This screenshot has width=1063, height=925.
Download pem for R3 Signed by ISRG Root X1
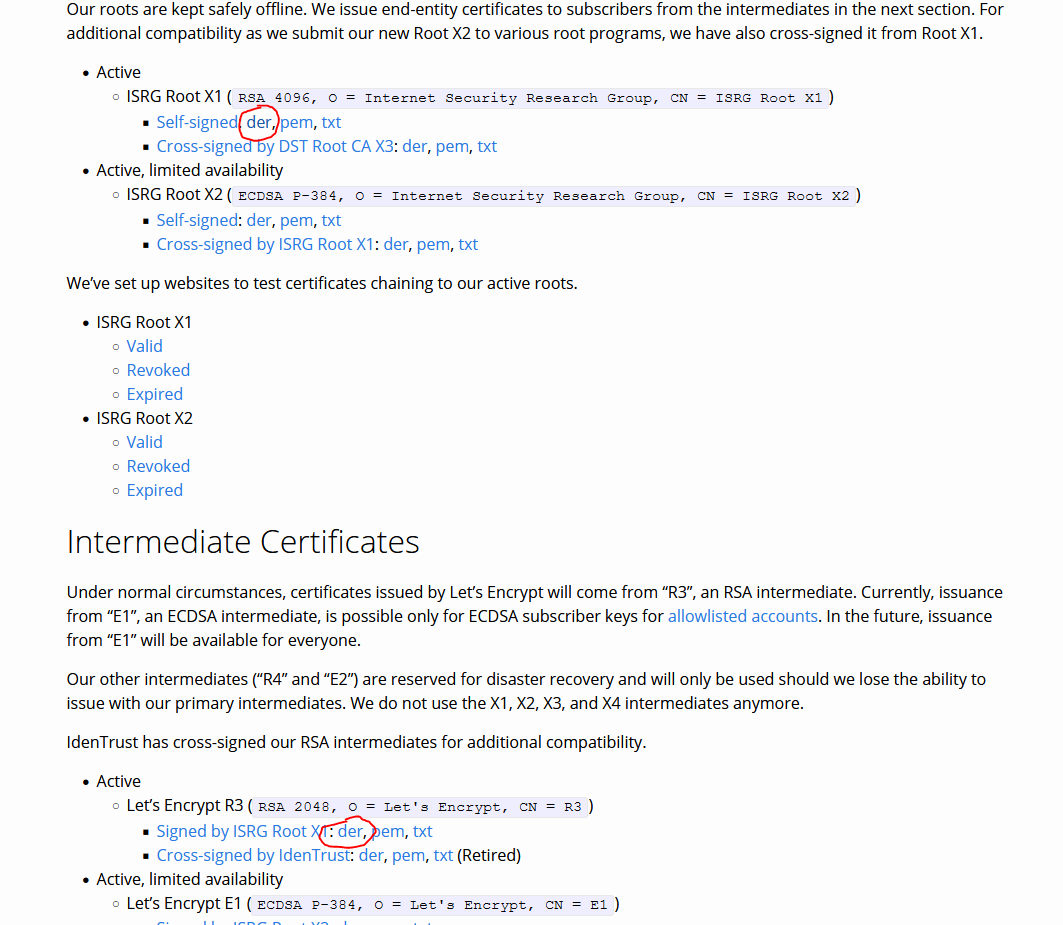[388, 831]
